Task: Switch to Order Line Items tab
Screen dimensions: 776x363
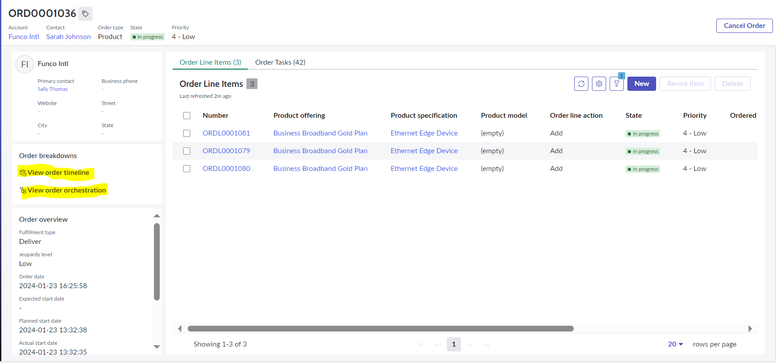Action: click(x=210, y=62)
